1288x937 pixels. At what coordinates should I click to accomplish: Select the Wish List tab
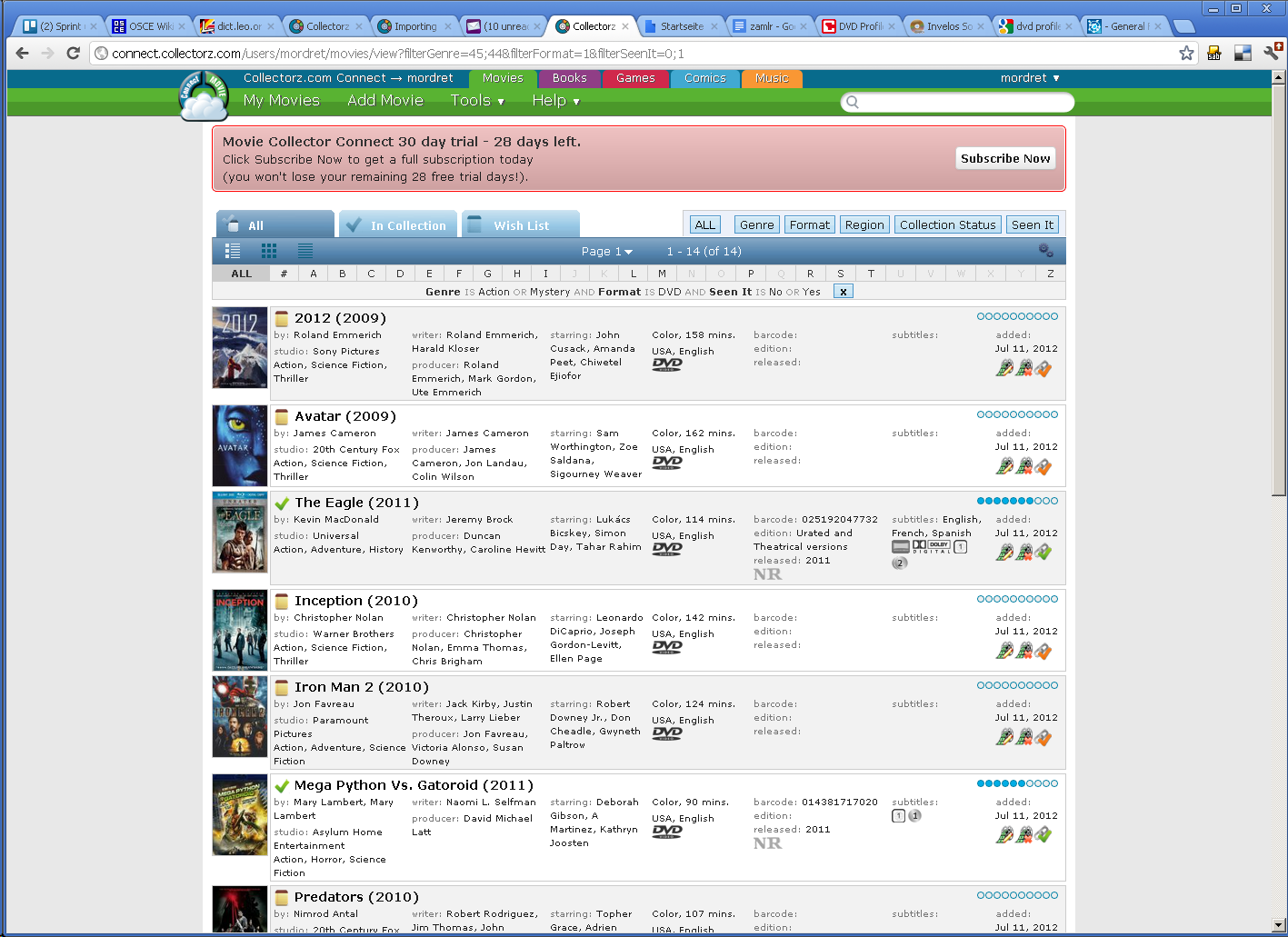pos(521,224)
